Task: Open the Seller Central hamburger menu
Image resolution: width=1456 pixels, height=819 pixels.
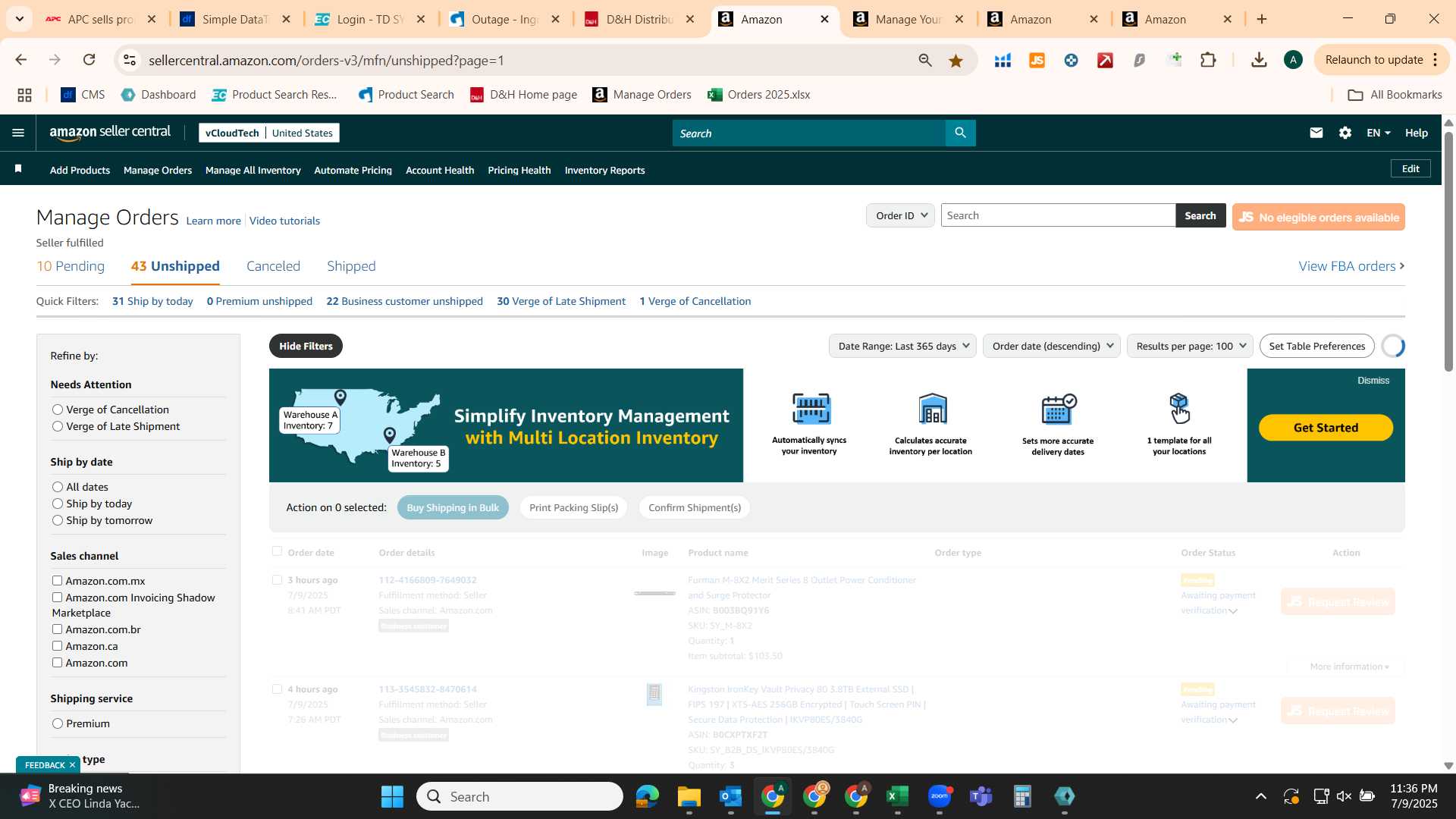Action: 18,133
